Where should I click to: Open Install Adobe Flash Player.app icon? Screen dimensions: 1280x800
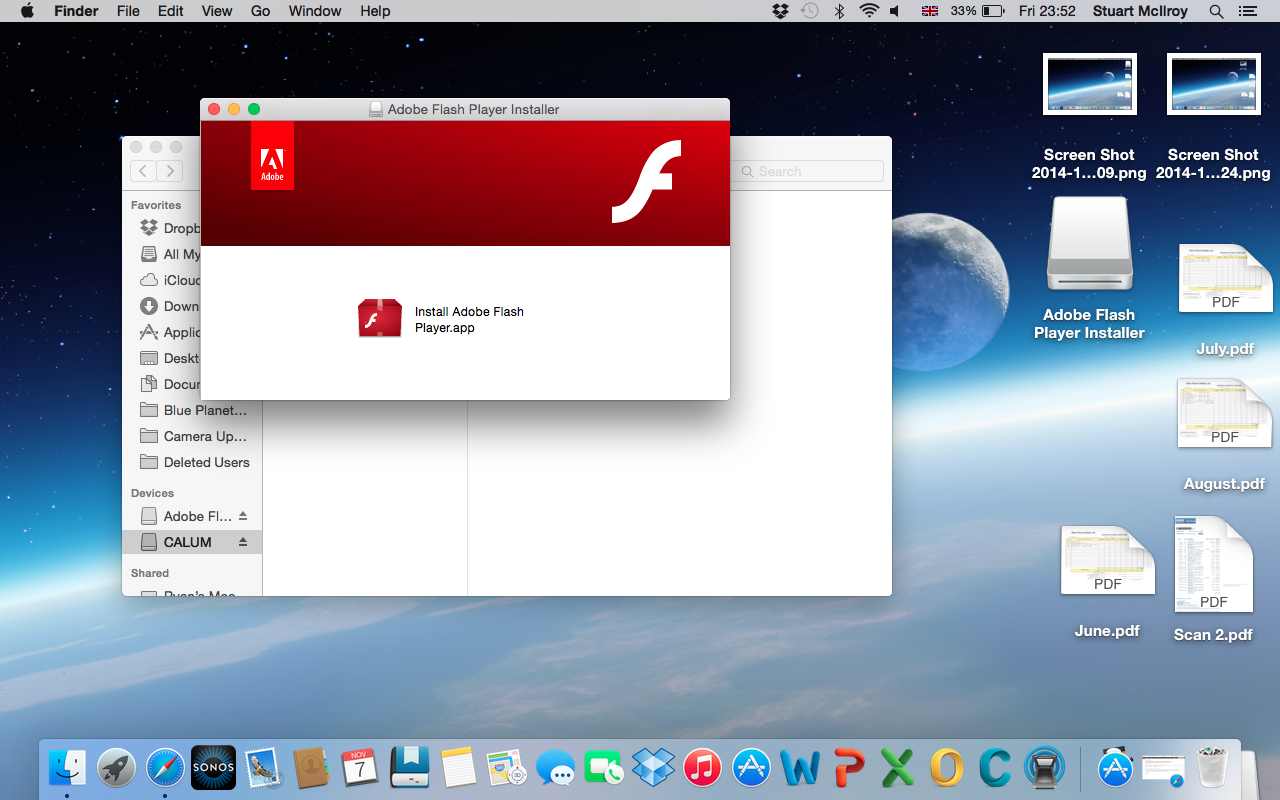click(x=380, y=318)
